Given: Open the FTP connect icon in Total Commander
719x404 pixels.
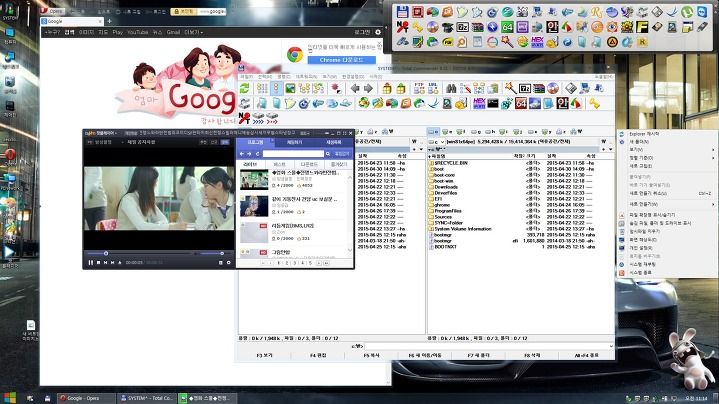Looking at the screenshot, I should point(419,88).
